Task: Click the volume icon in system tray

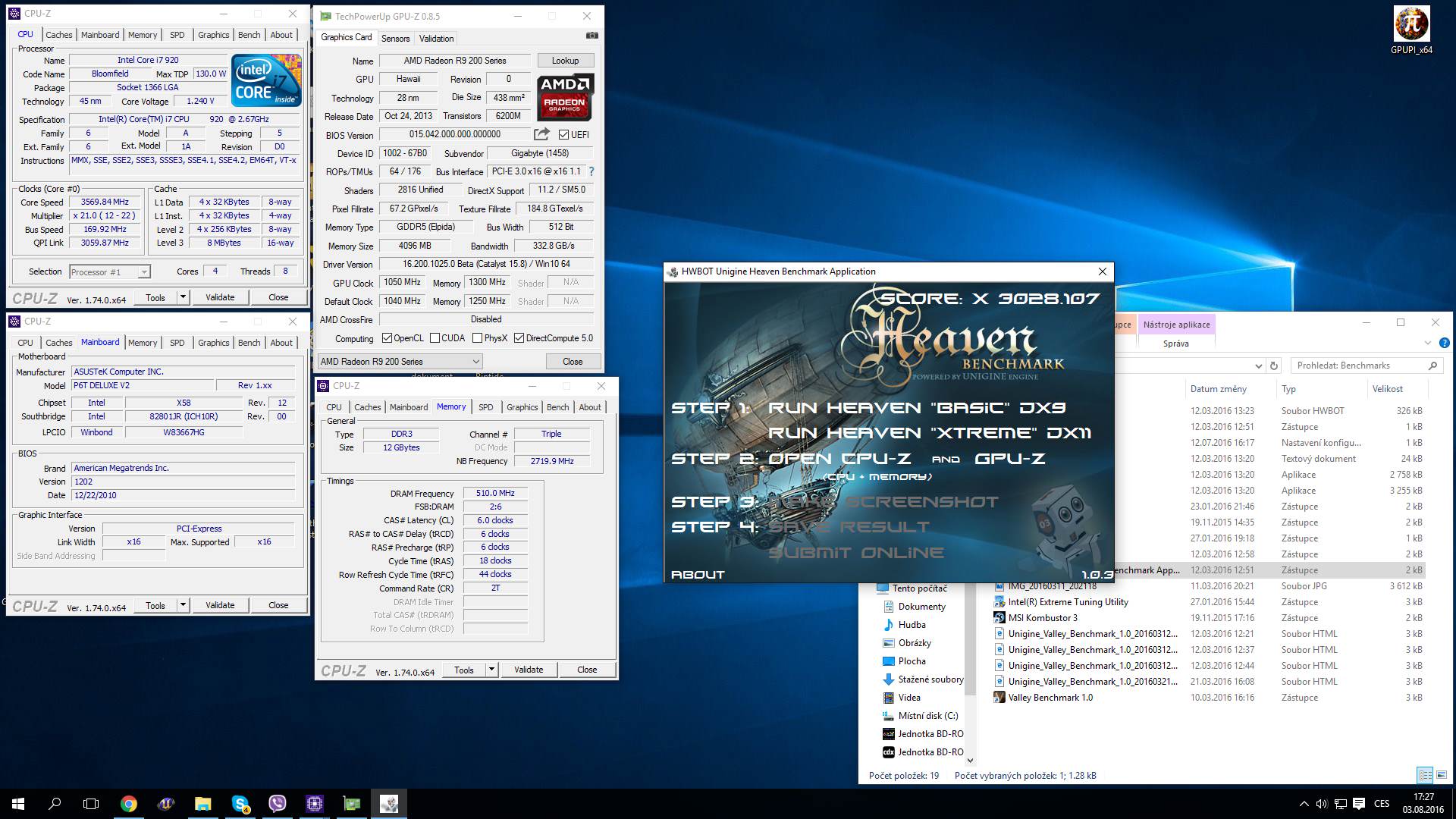Action: 1322,804
